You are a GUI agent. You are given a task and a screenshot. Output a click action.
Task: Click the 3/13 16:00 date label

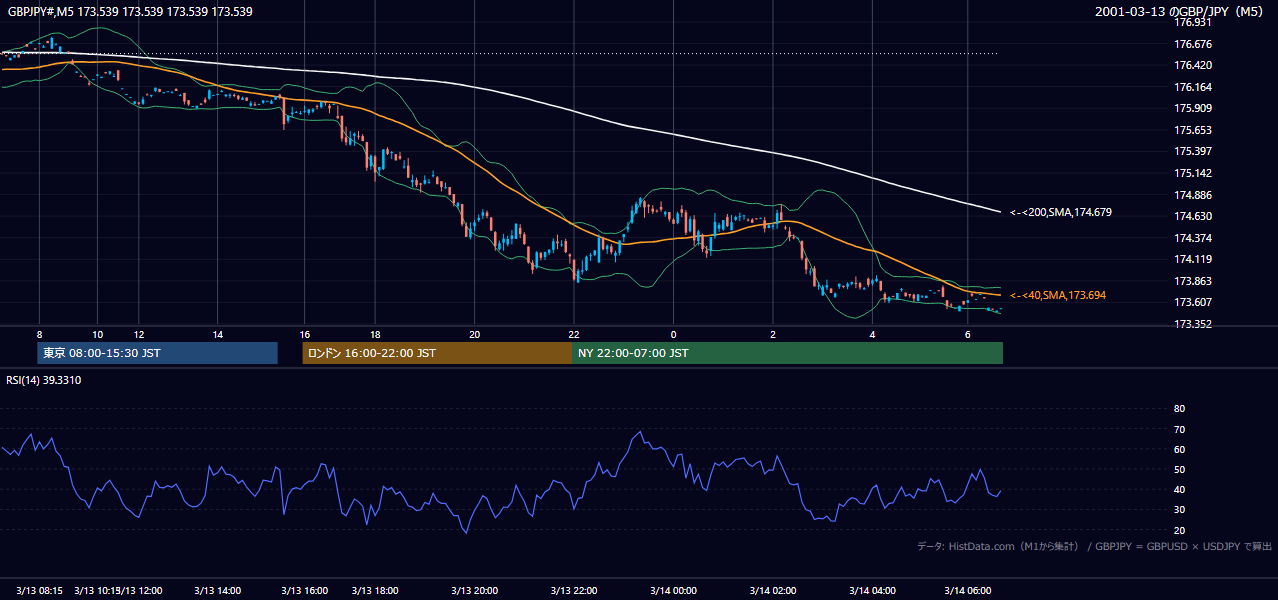pyautogui.click(x=303, y=590)
